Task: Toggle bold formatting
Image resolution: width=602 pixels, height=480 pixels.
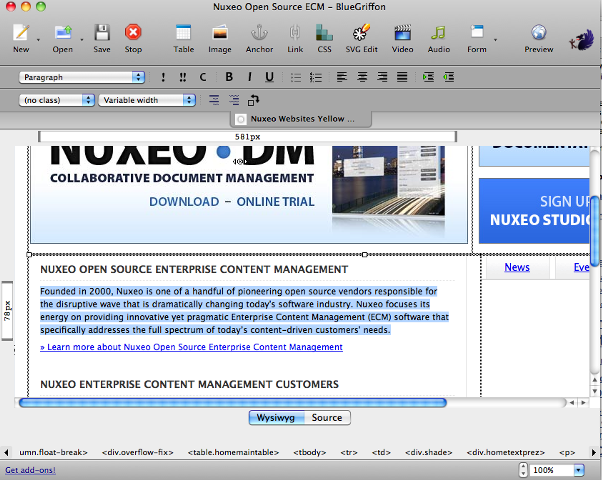Action: 229,77
